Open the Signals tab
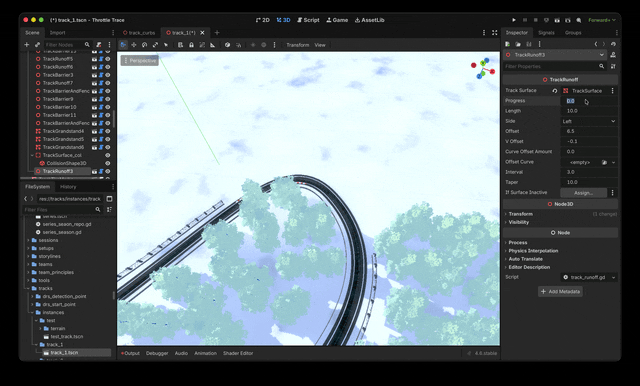The width and height of the screenshot is (640, 386). tap(546, 33)
